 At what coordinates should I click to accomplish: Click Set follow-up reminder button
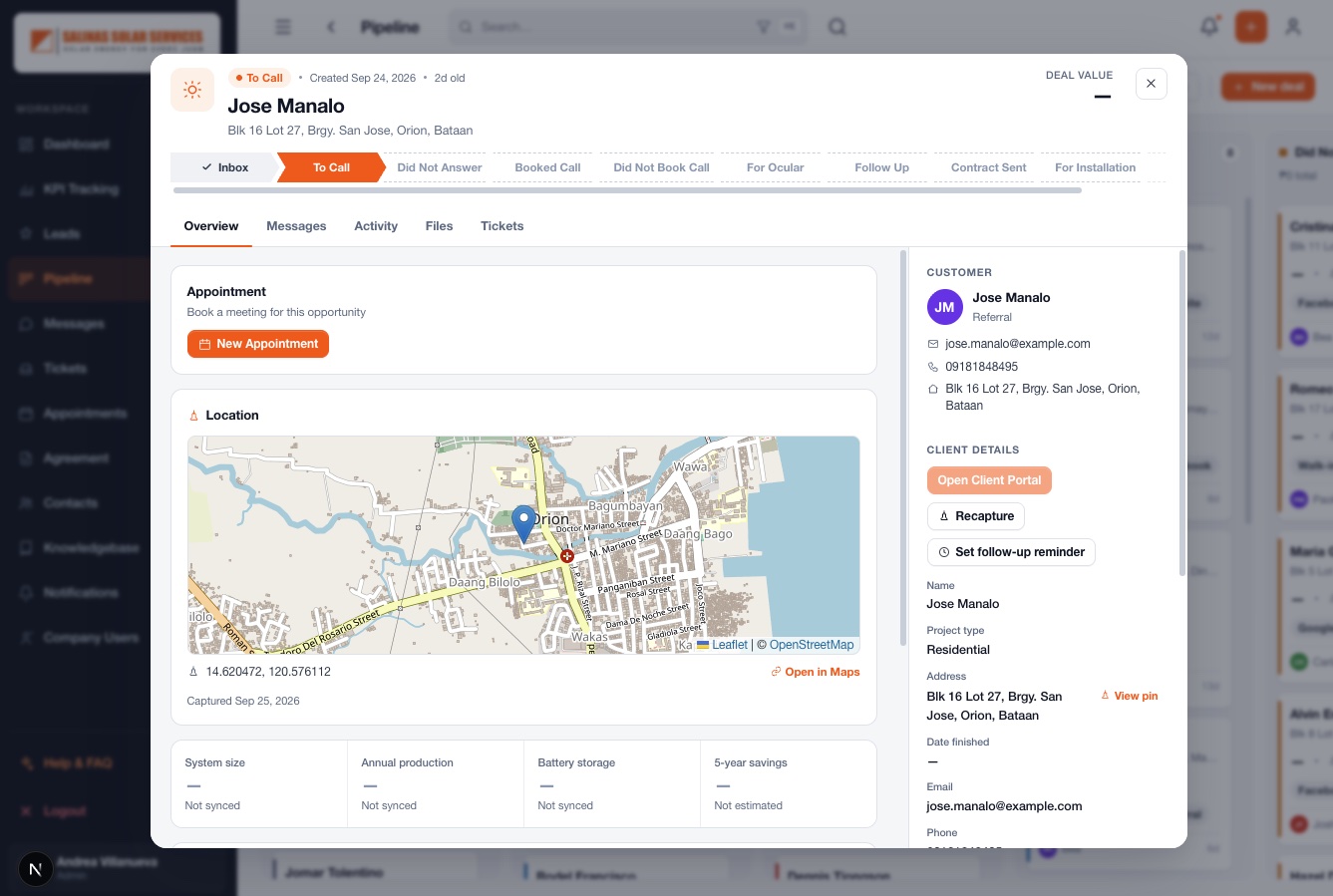coord(1011,552)
